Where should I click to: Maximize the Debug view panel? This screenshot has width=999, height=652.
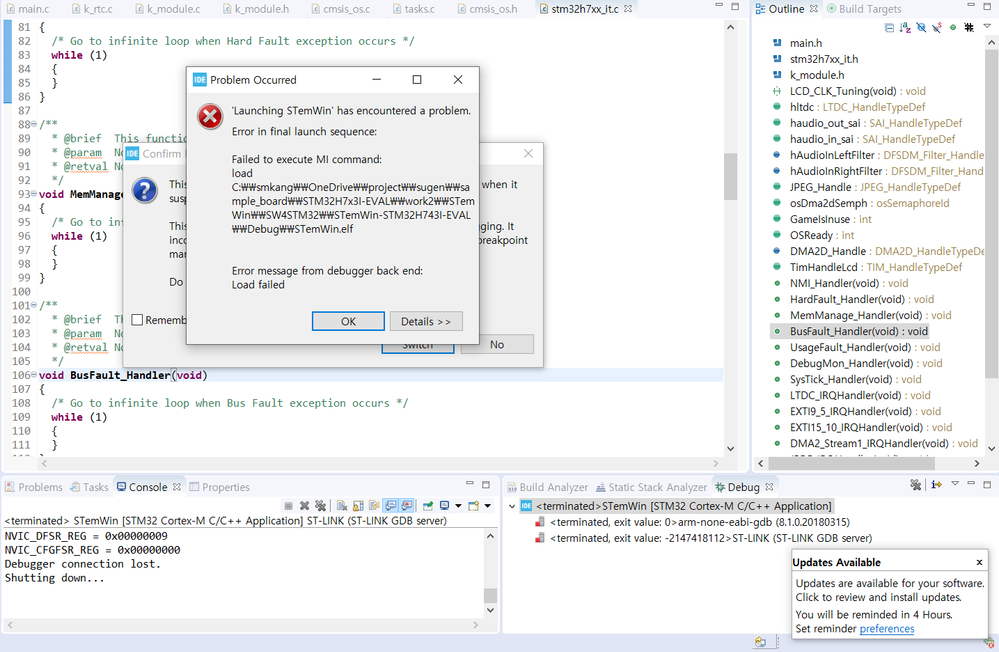(x=987, y=484)
